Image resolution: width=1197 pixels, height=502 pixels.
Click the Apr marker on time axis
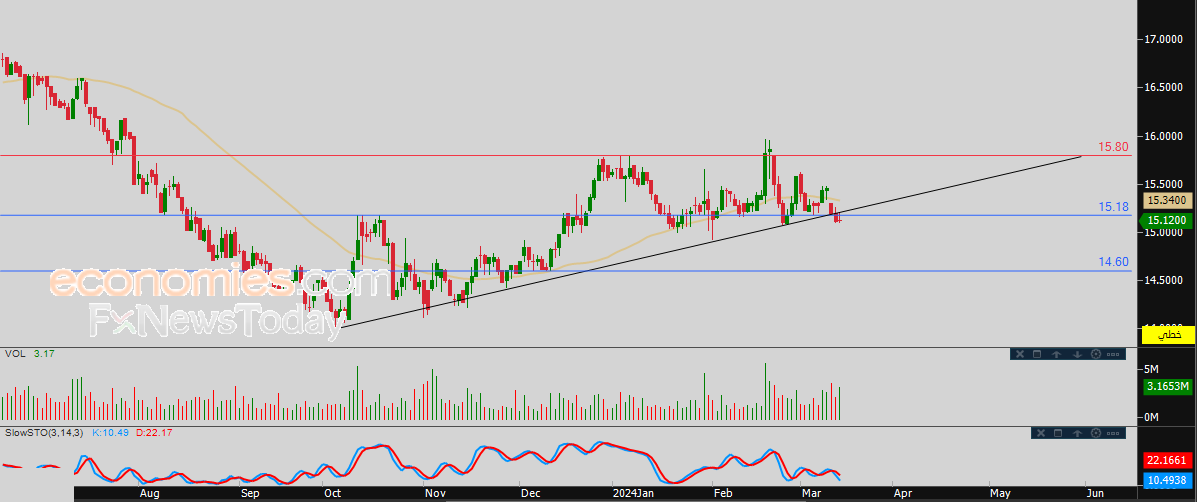pos(903,493)
